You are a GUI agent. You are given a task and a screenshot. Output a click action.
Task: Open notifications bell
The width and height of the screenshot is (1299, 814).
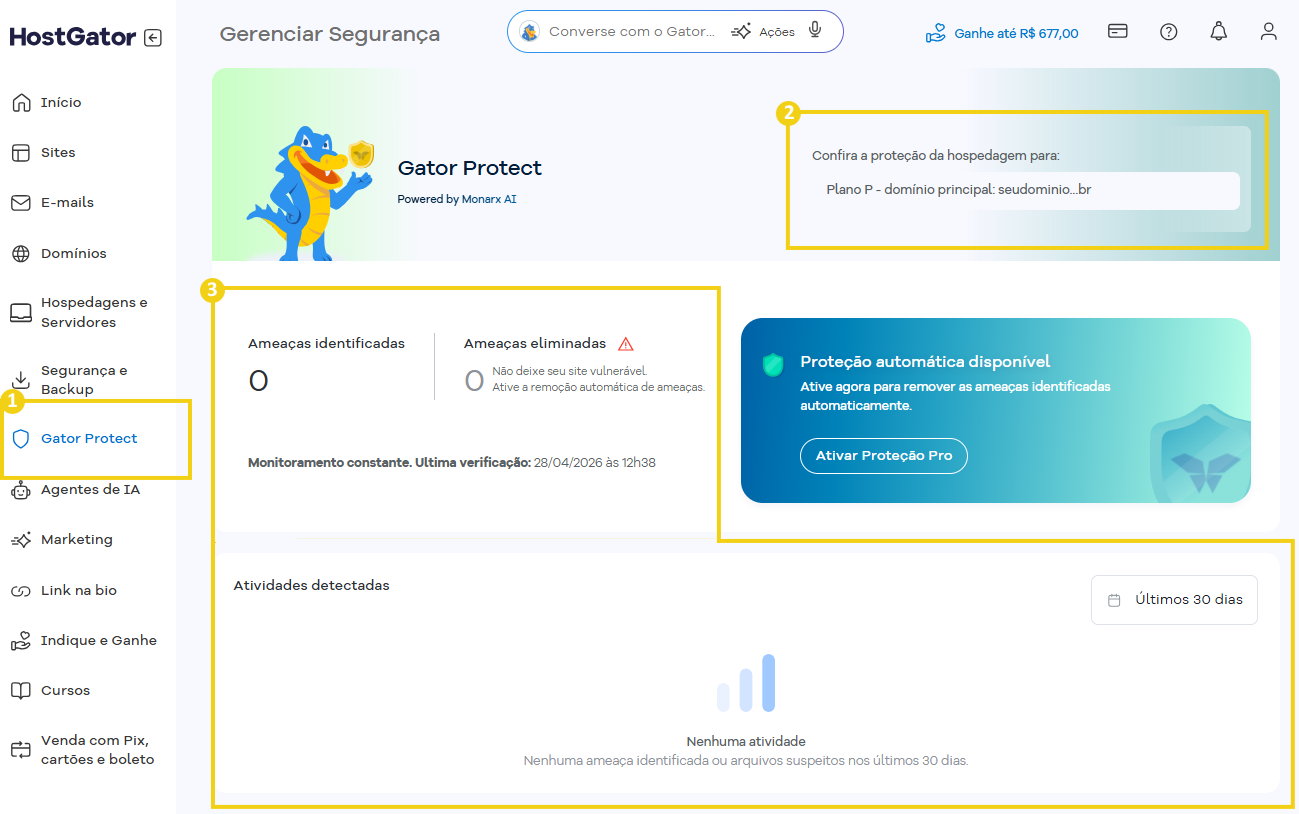pyautogui.click(x=1218, y=31)
